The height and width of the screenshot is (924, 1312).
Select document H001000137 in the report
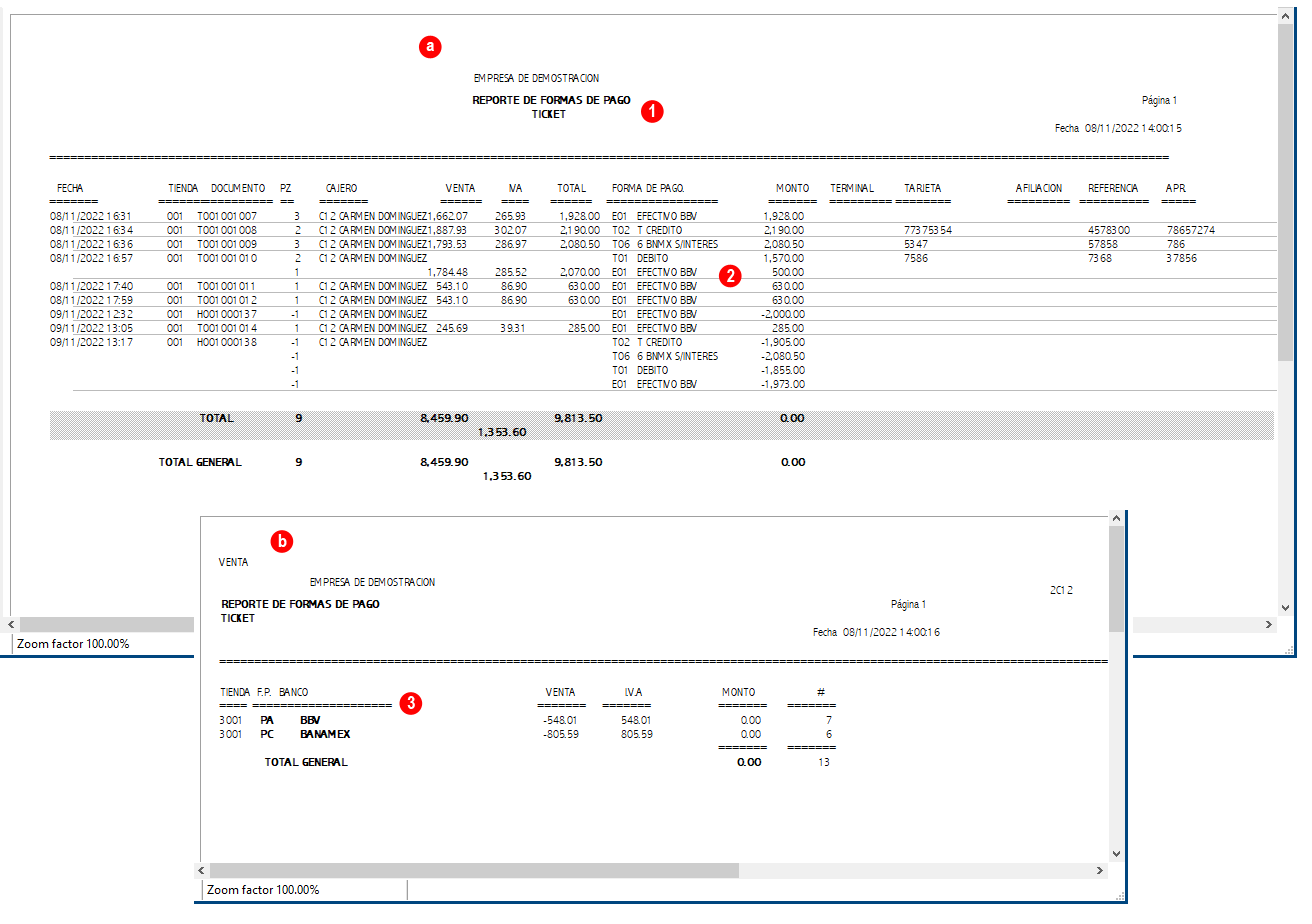pos(227,314)
